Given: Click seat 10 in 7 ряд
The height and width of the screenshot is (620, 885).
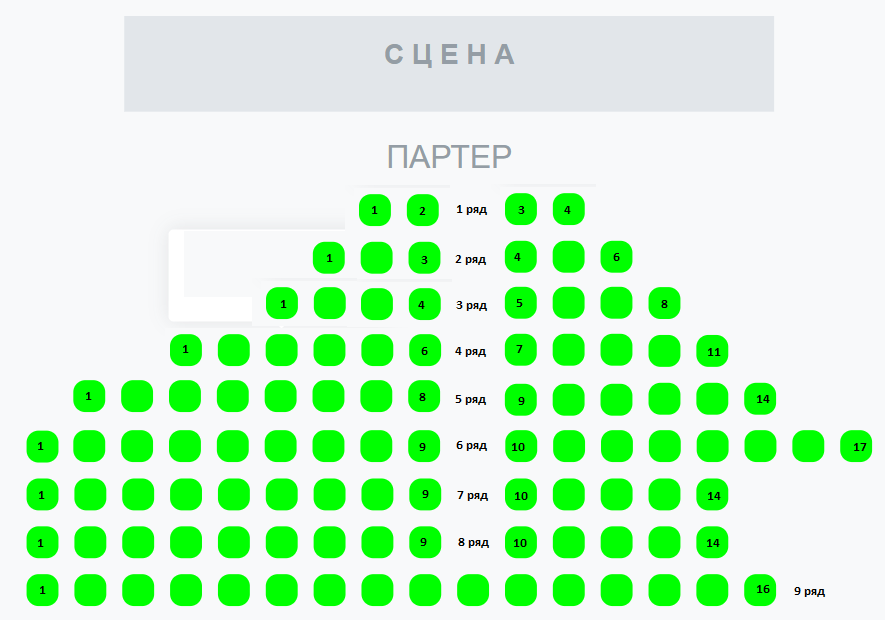Looking at the screenshot, I should tap(521, 495).
